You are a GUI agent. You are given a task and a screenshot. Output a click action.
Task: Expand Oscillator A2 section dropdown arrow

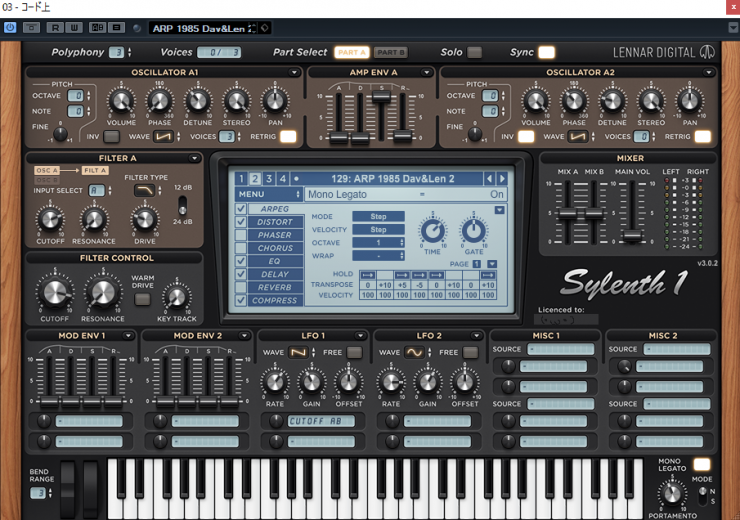(x=708, y=72)
